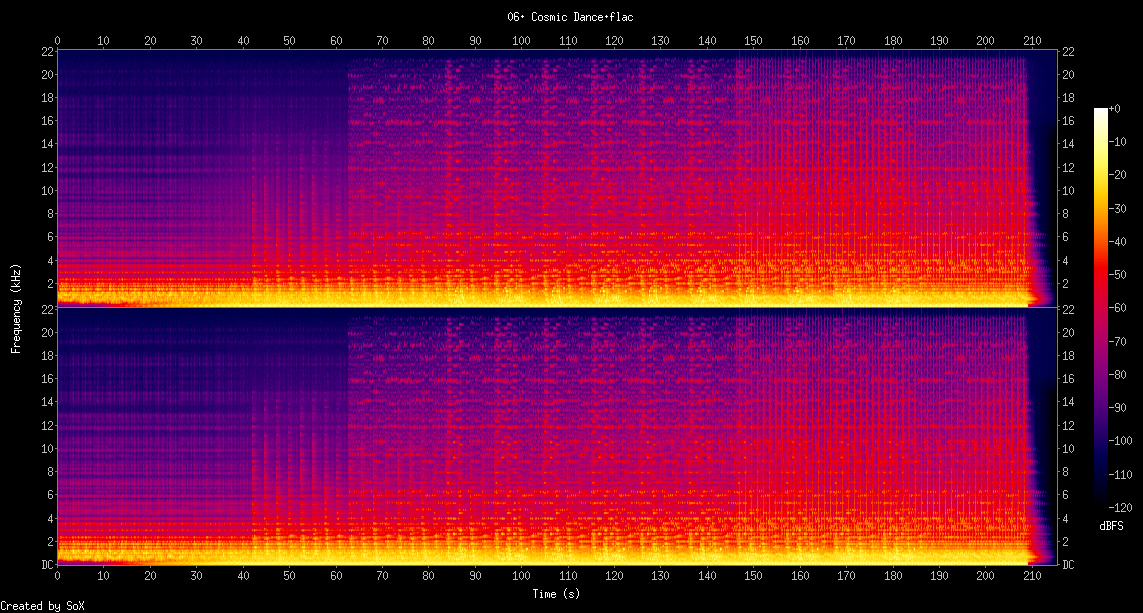Click the "DC" label at bottom left of the frequency axis

tap(45, 565)
